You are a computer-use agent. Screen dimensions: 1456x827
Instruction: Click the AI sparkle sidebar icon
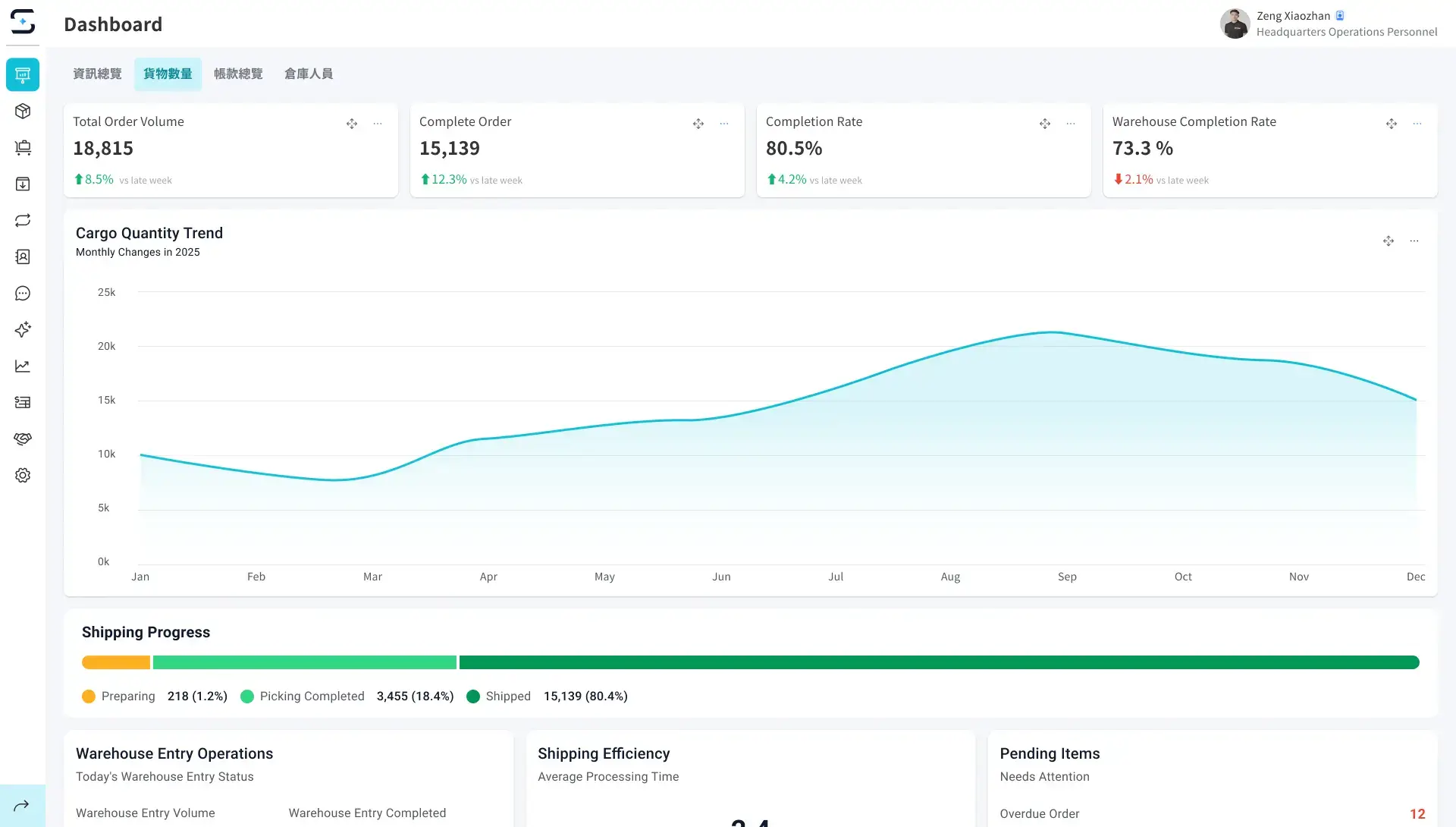coord(23,330)
